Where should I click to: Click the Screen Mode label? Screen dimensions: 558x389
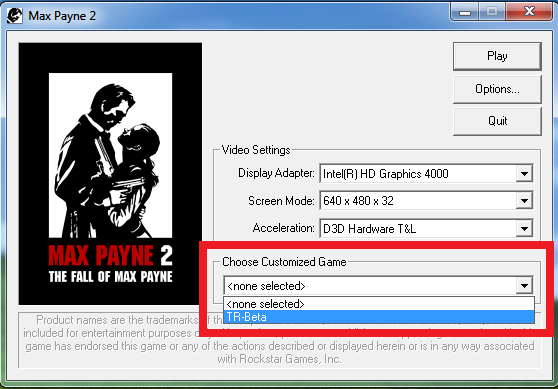281,201
